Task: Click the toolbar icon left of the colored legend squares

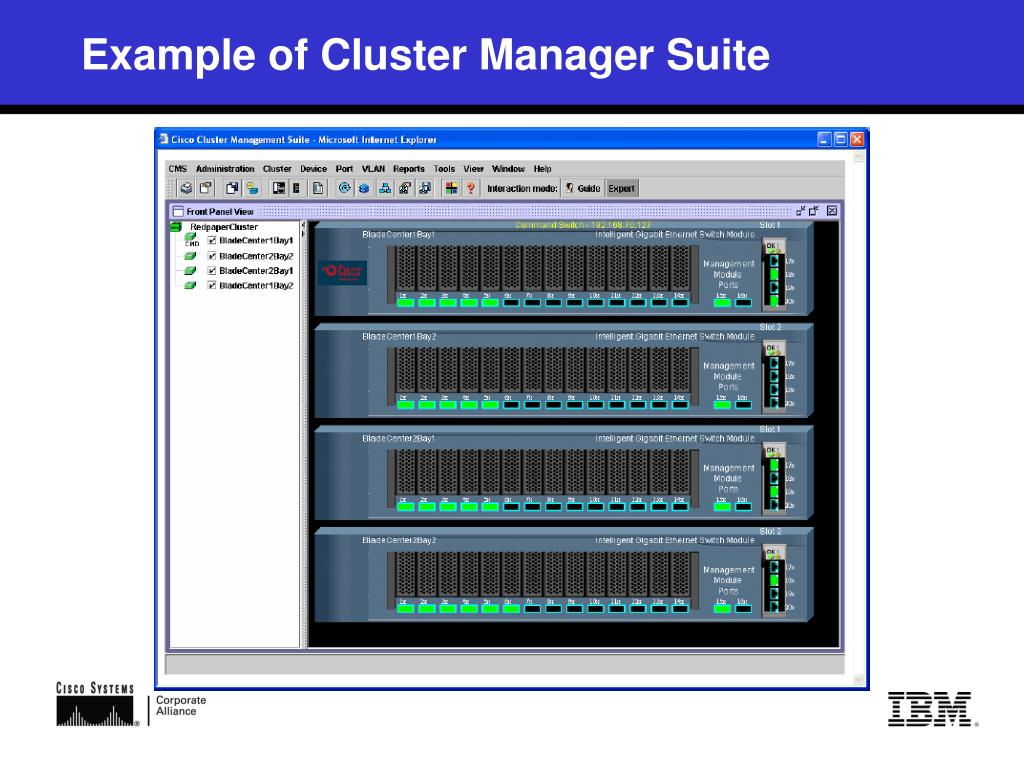Action: point(425,188)
